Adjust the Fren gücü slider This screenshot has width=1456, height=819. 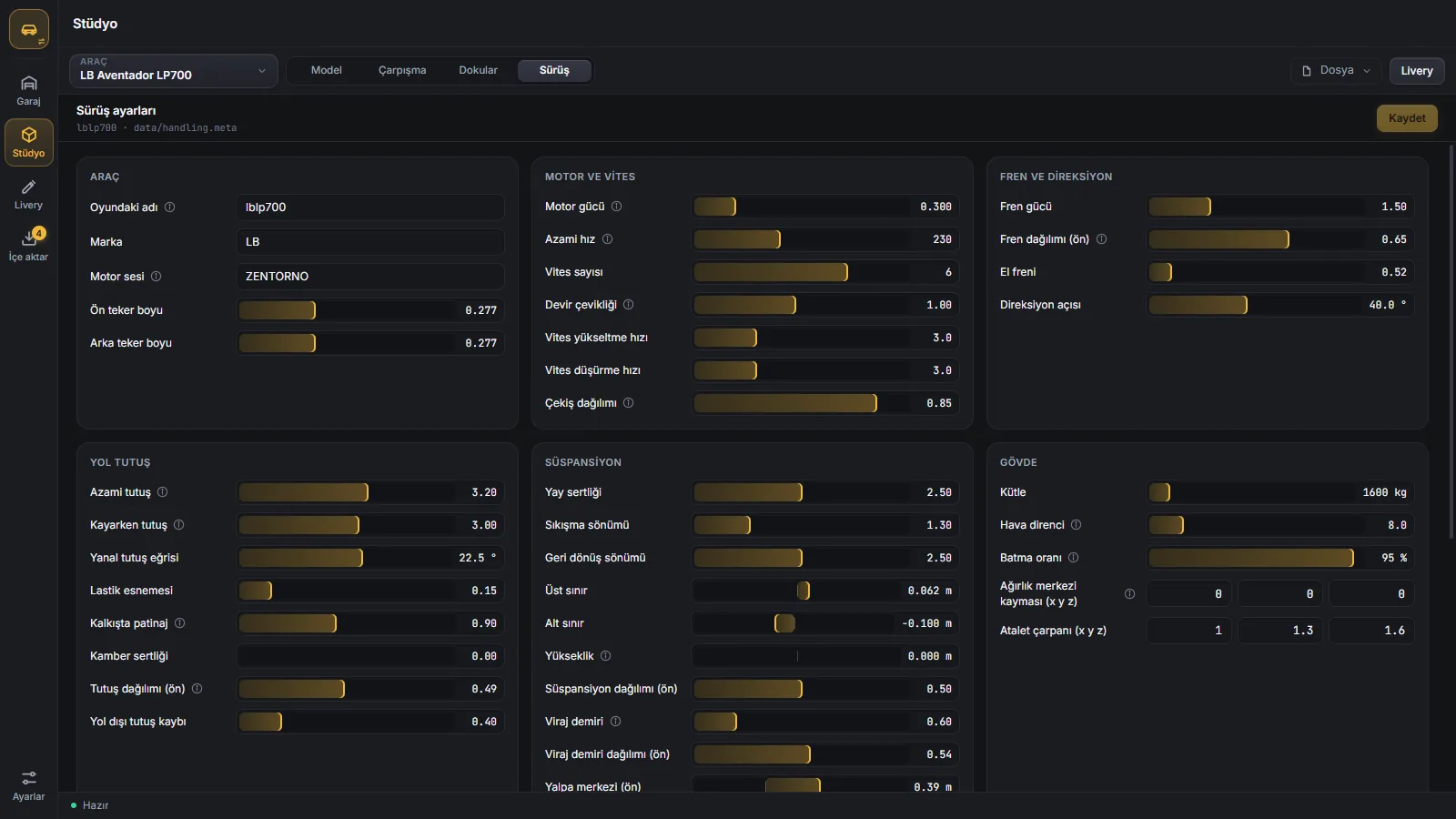tap(1280, 207)
